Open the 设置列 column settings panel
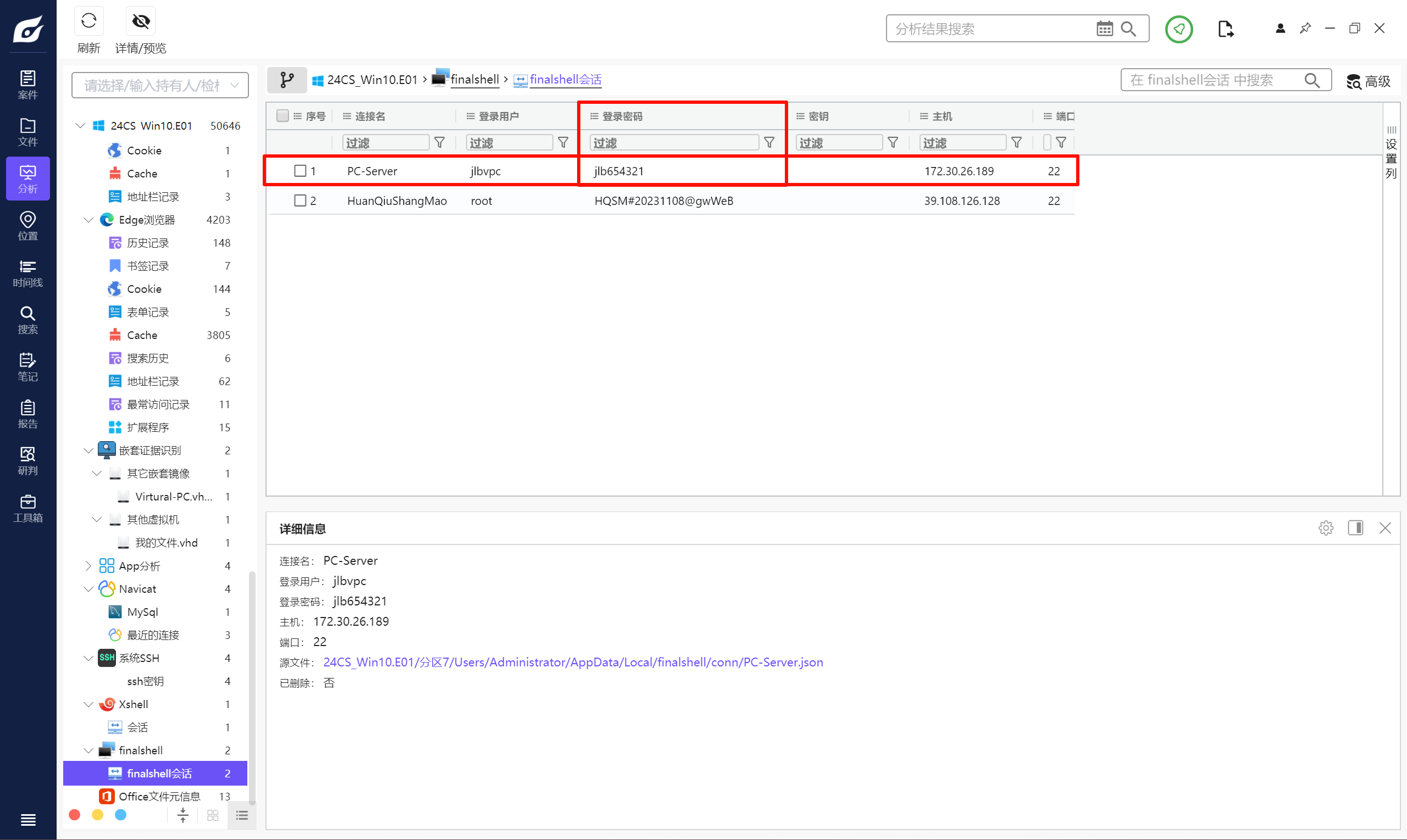 1391,153
